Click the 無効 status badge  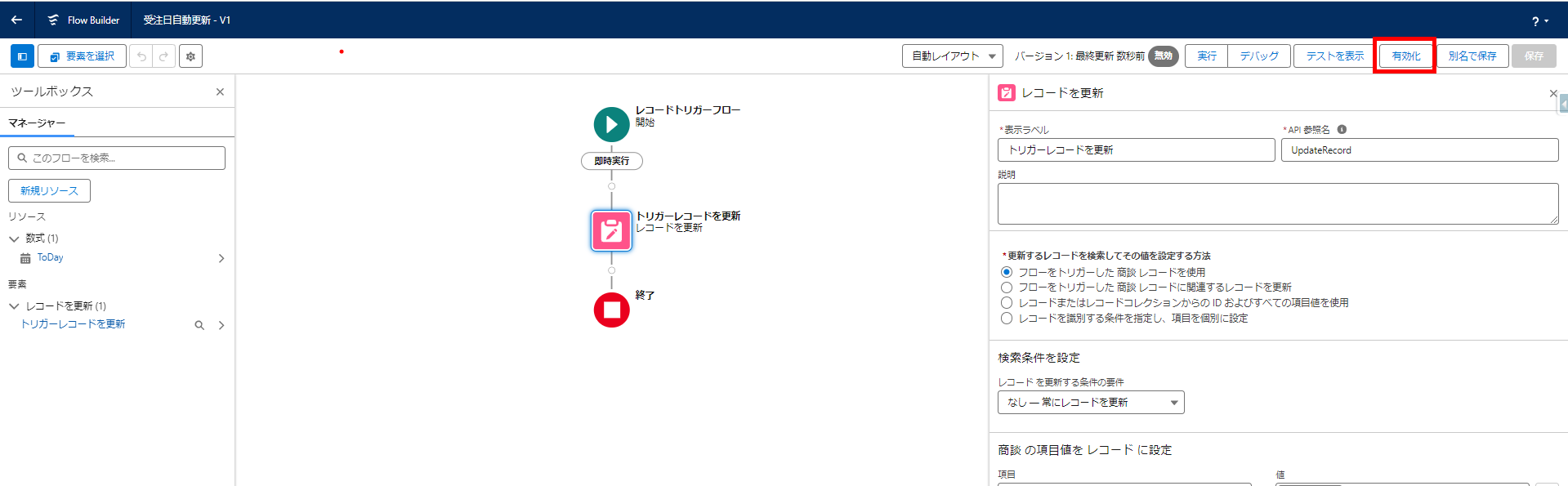(1163, 56)
